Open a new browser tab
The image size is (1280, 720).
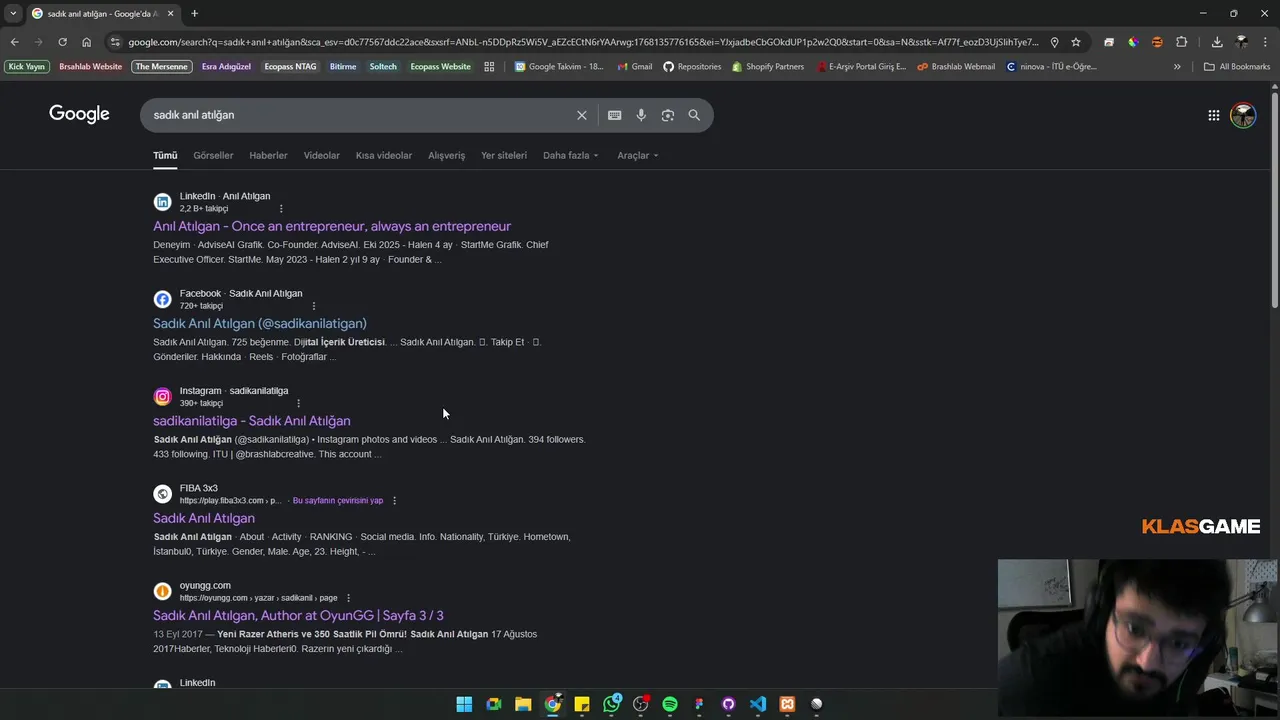tap(194, 13)
